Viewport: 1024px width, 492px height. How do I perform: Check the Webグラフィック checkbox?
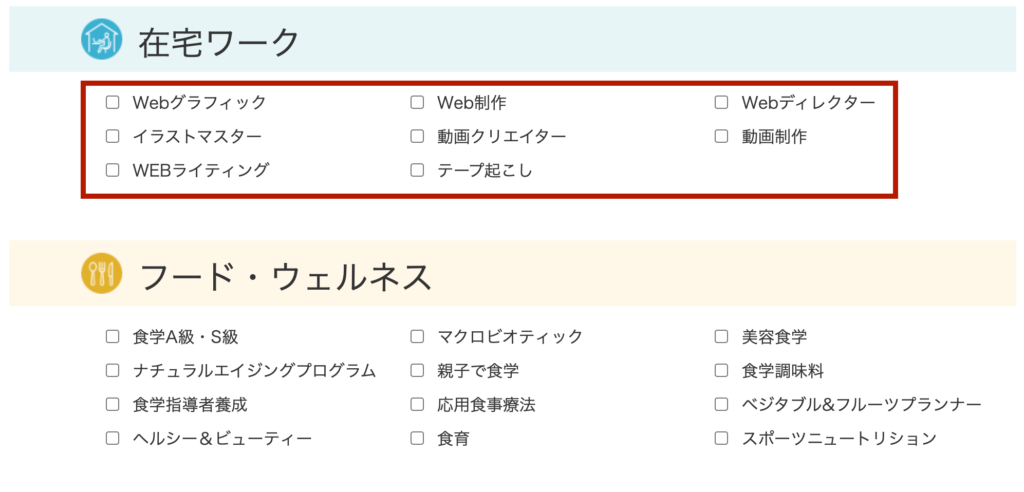coord(113,103)
